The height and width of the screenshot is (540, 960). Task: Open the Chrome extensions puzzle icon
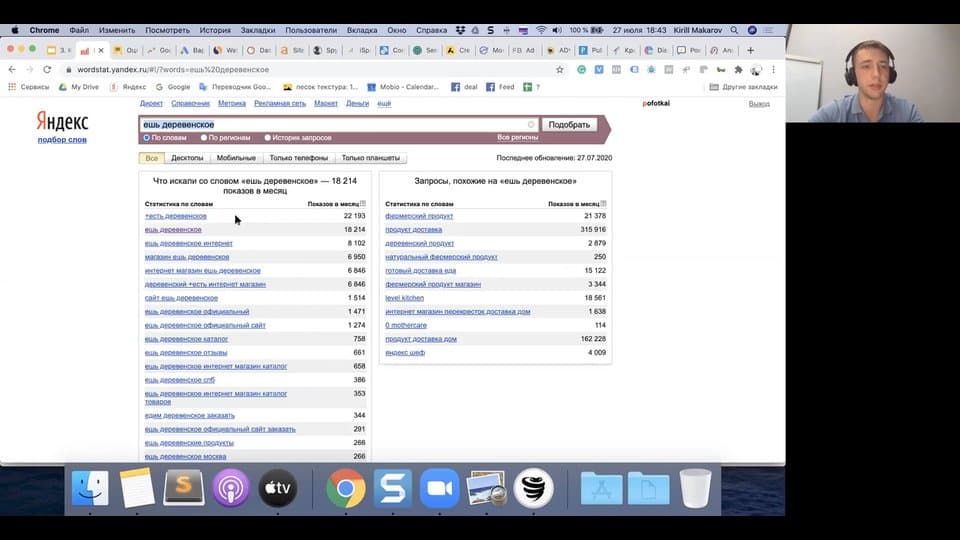click(738, 70)
